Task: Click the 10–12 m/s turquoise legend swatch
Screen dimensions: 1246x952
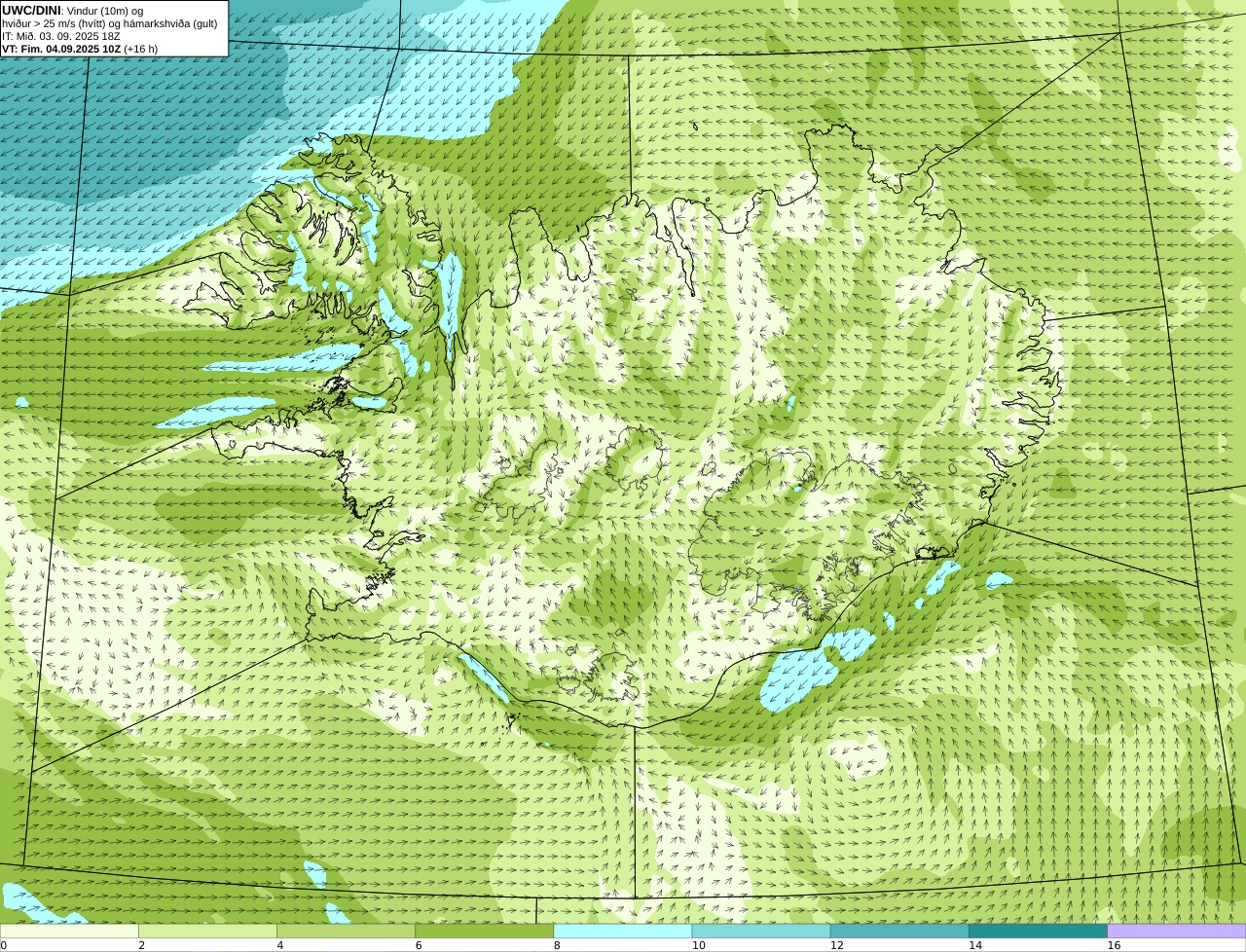Action: click(761, 931)
